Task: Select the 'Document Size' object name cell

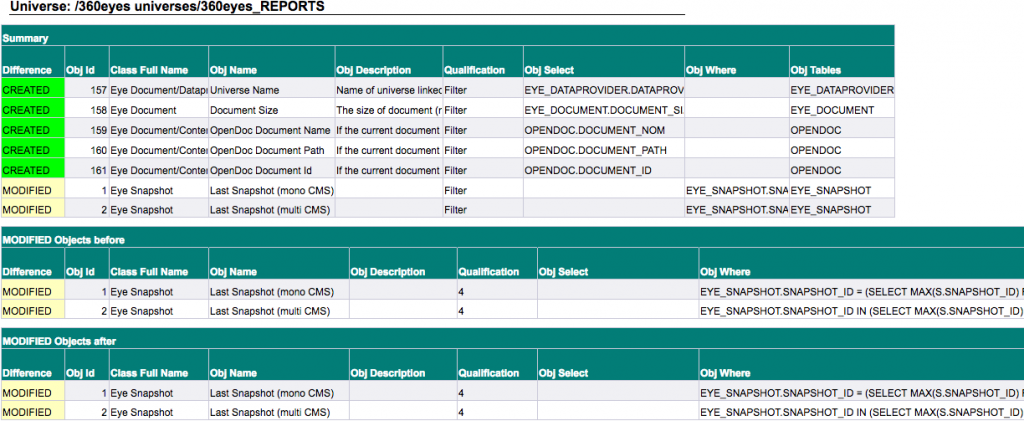Action: pos(270,110)
